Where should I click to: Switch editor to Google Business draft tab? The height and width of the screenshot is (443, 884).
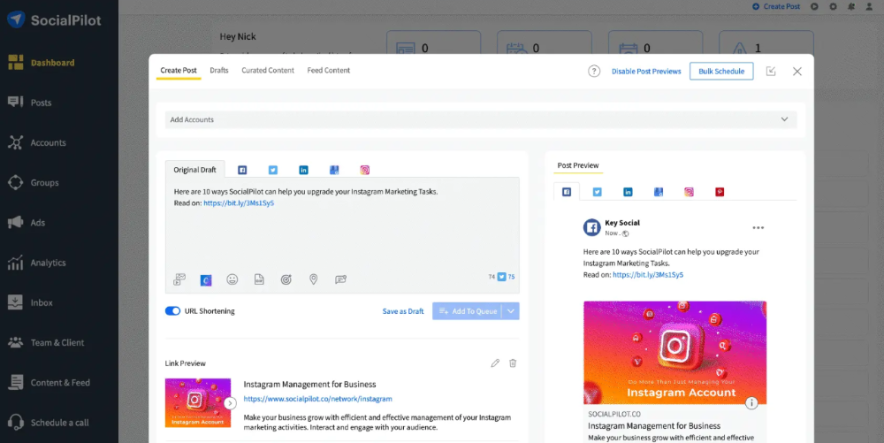click(x=334, y=170)
